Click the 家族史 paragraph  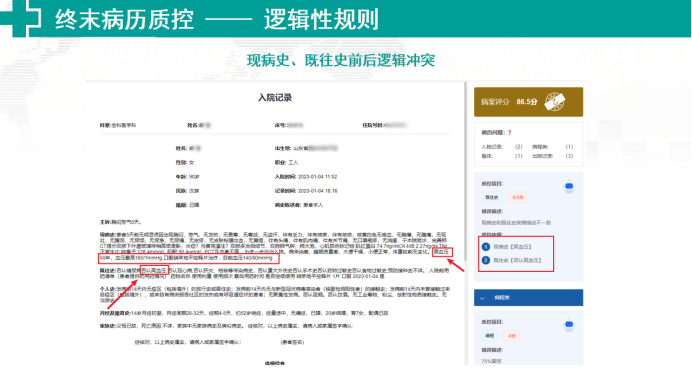226,326
